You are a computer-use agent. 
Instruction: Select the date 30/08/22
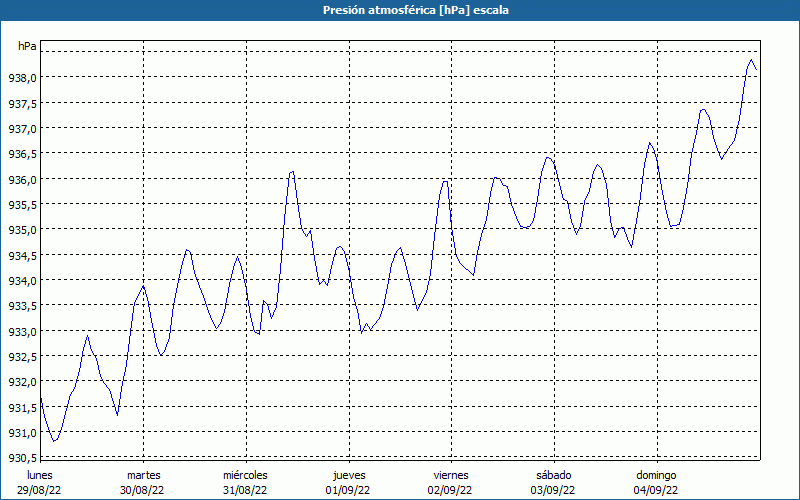click(142, 490)
